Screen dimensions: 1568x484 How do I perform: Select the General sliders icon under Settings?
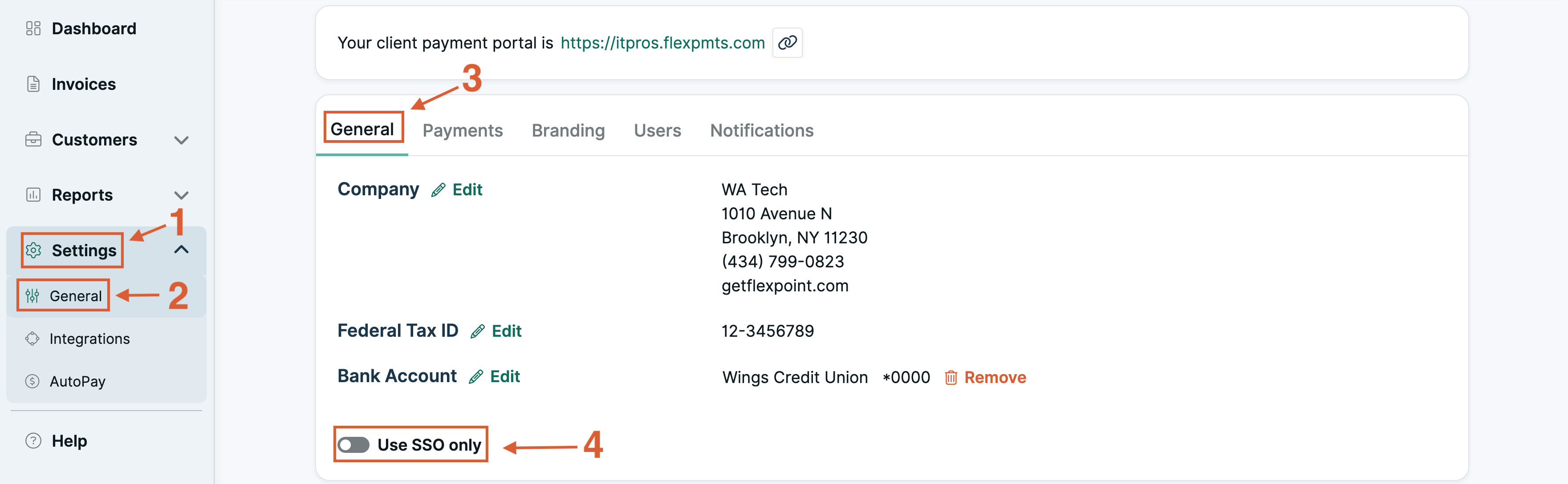tap(34, 295)
